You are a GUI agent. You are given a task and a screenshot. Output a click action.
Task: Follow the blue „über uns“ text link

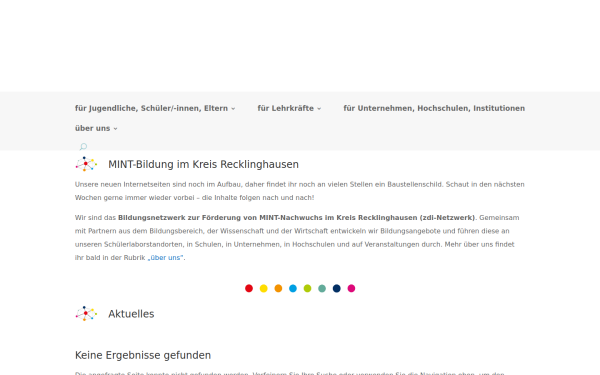pyautogui.click(x=165, y=258)
